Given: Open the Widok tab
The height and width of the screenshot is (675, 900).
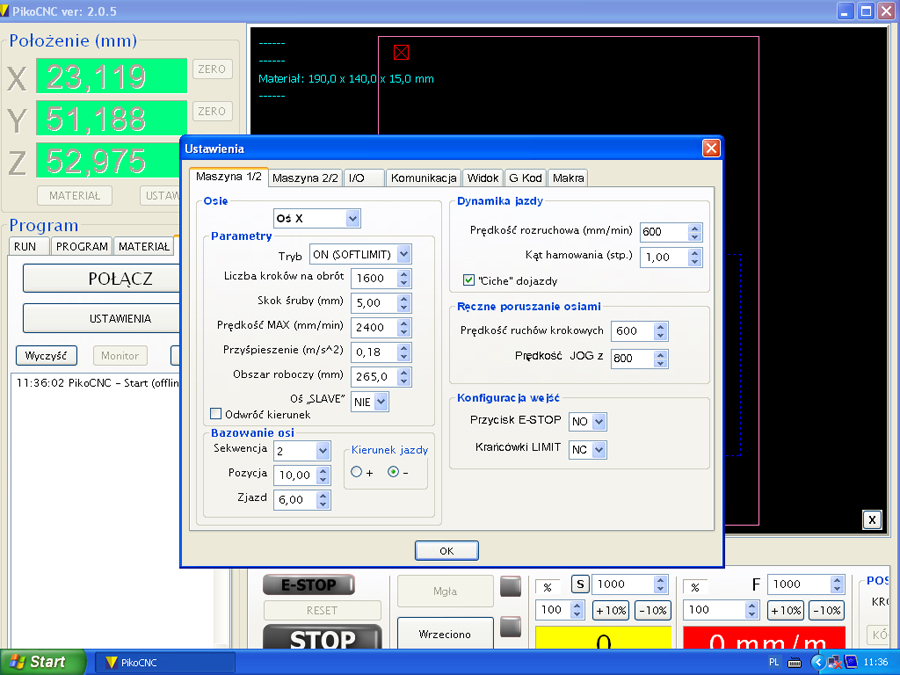Looking at the screenshot, I should [x=483, y=178].
